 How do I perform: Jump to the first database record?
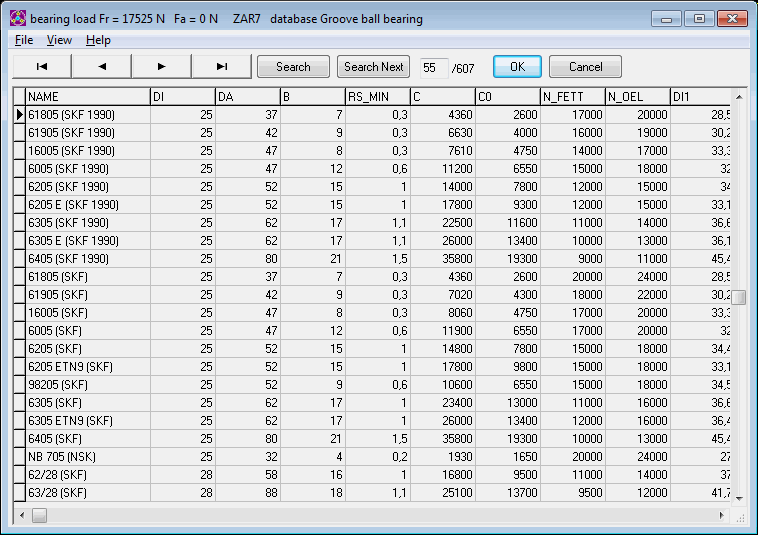point(42,67)
